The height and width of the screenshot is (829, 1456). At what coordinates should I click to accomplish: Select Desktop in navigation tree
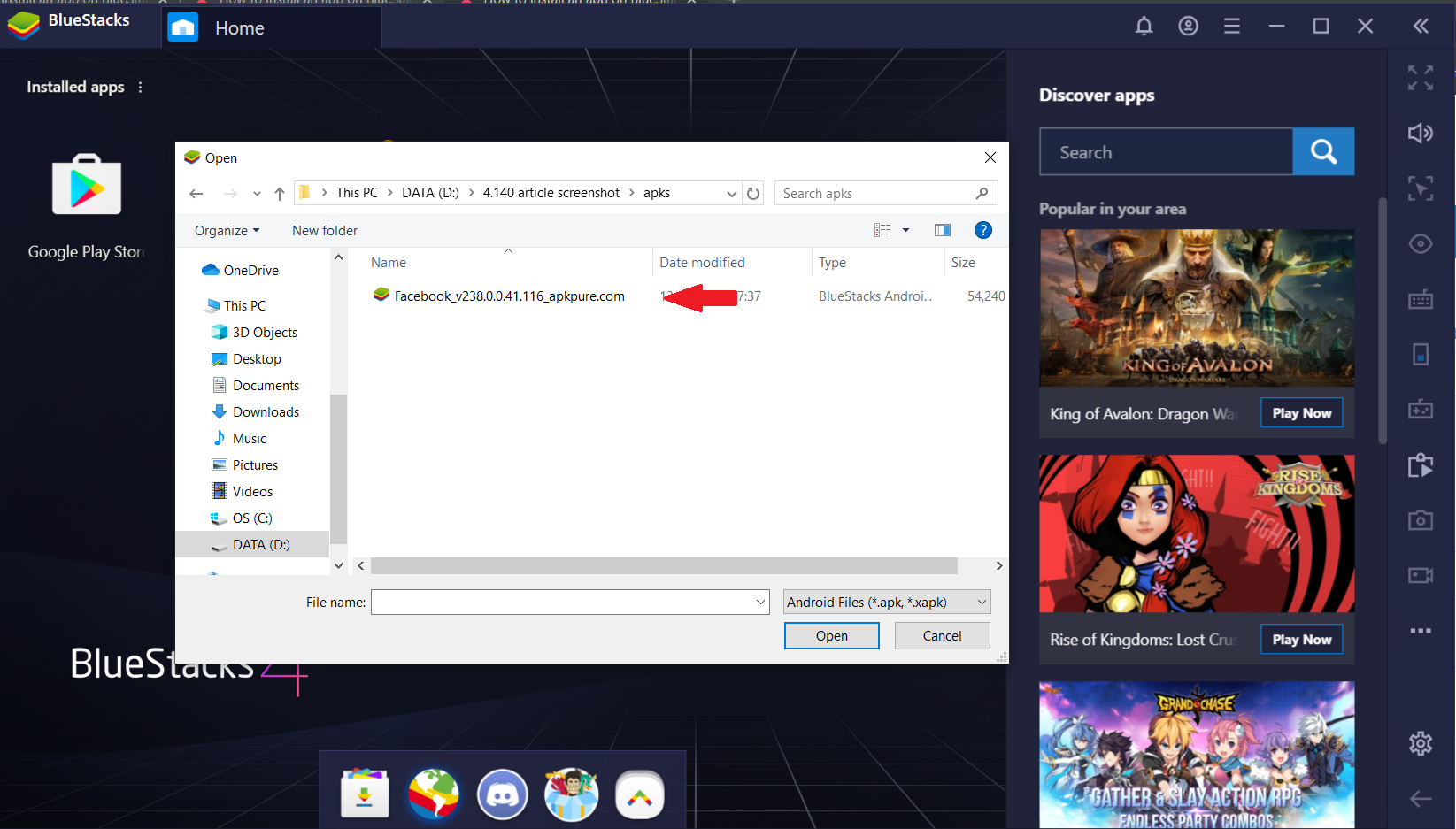click(x=247, y=359)
